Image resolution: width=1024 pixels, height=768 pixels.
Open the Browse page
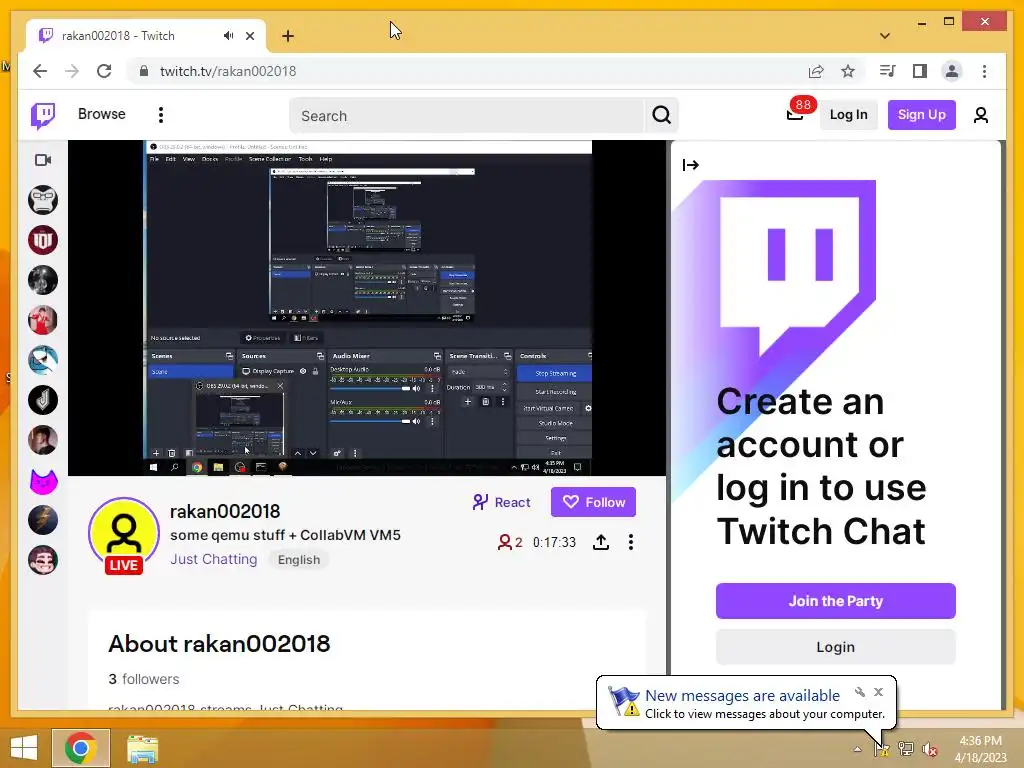point(101,114)
